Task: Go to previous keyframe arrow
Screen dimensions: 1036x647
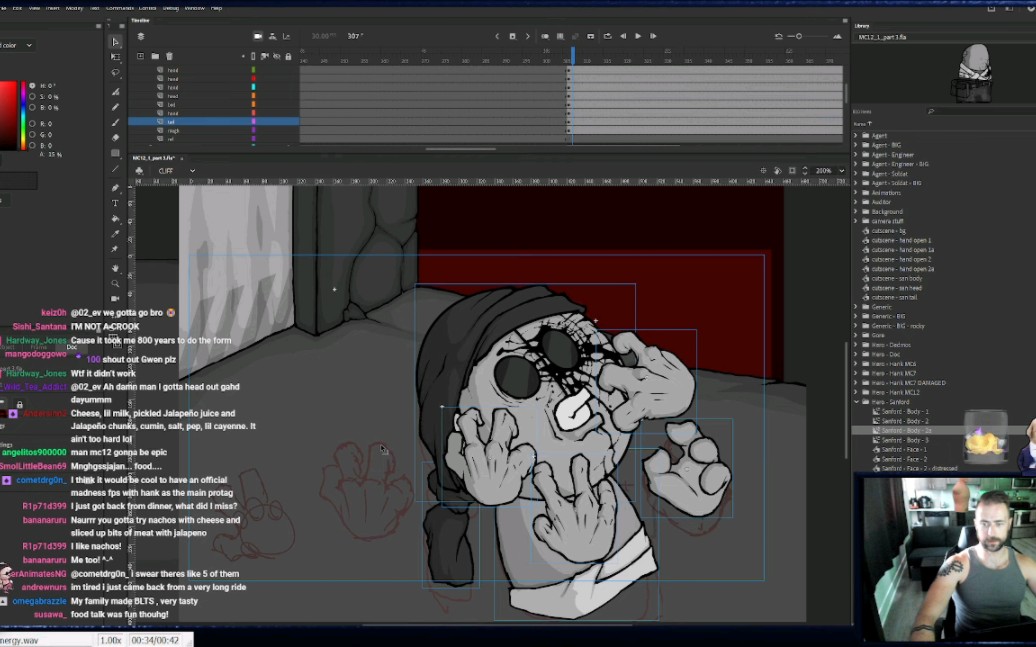Action: pyautogui.click(x=498, y=36)
